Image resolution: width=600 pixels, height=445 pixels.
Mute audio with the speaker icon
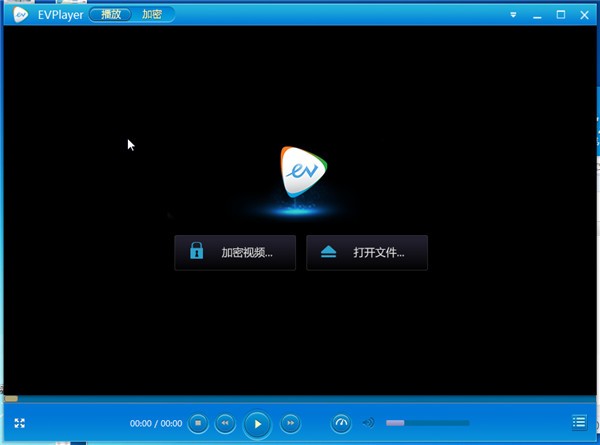coord(368,423)
